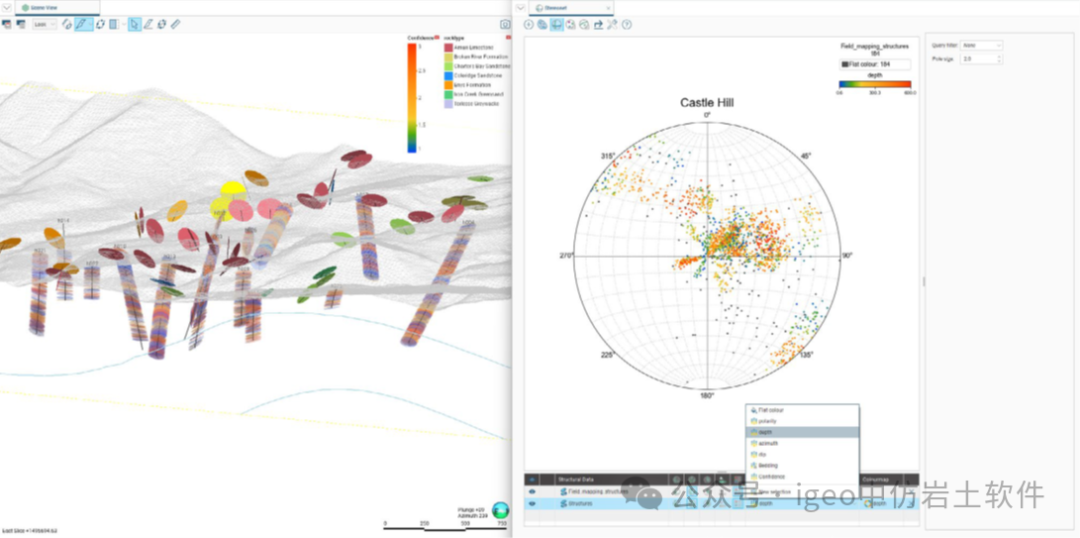Image resolution: width=1080 pixels, height=538 pixels.
Task: Open the Query filter dropdown
Action: click(x=981, y=45)
